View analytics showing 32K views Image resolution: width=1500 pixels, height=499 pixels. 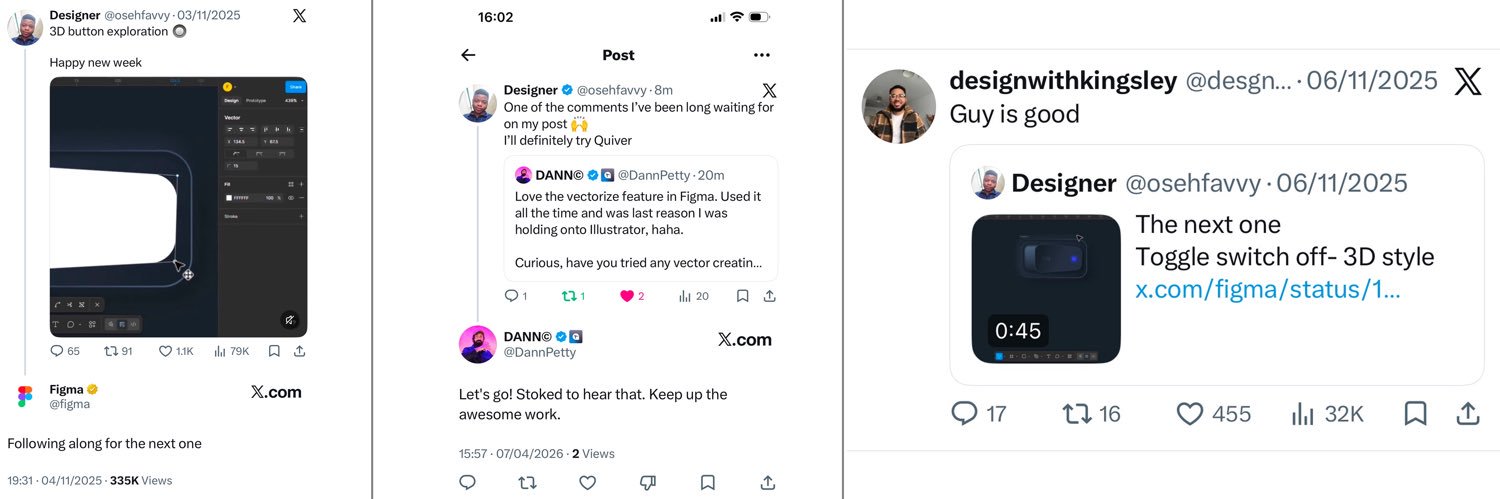pos(1328,413)
